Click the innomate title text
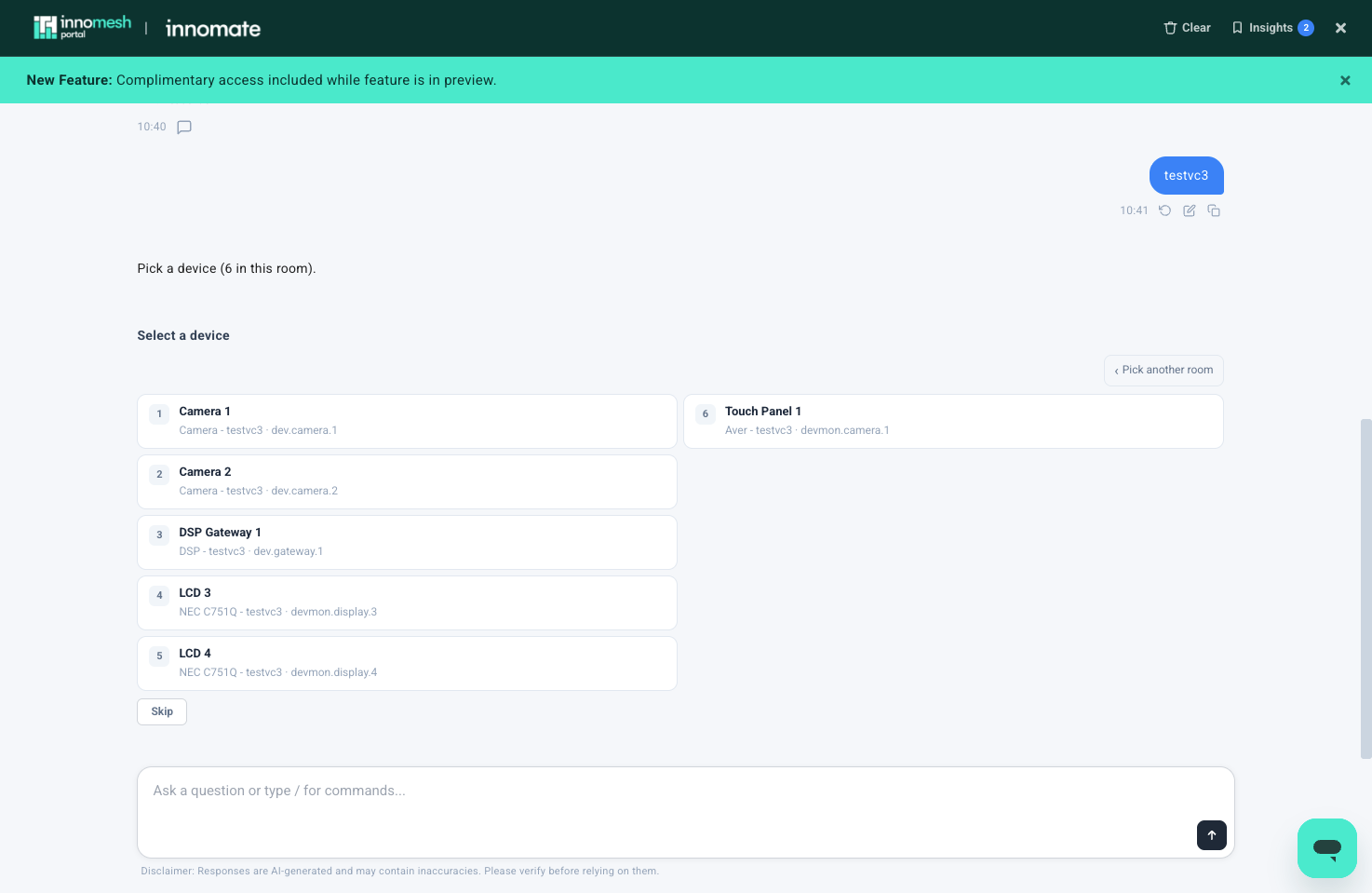 pyautogui.click(x=213, y=29)
